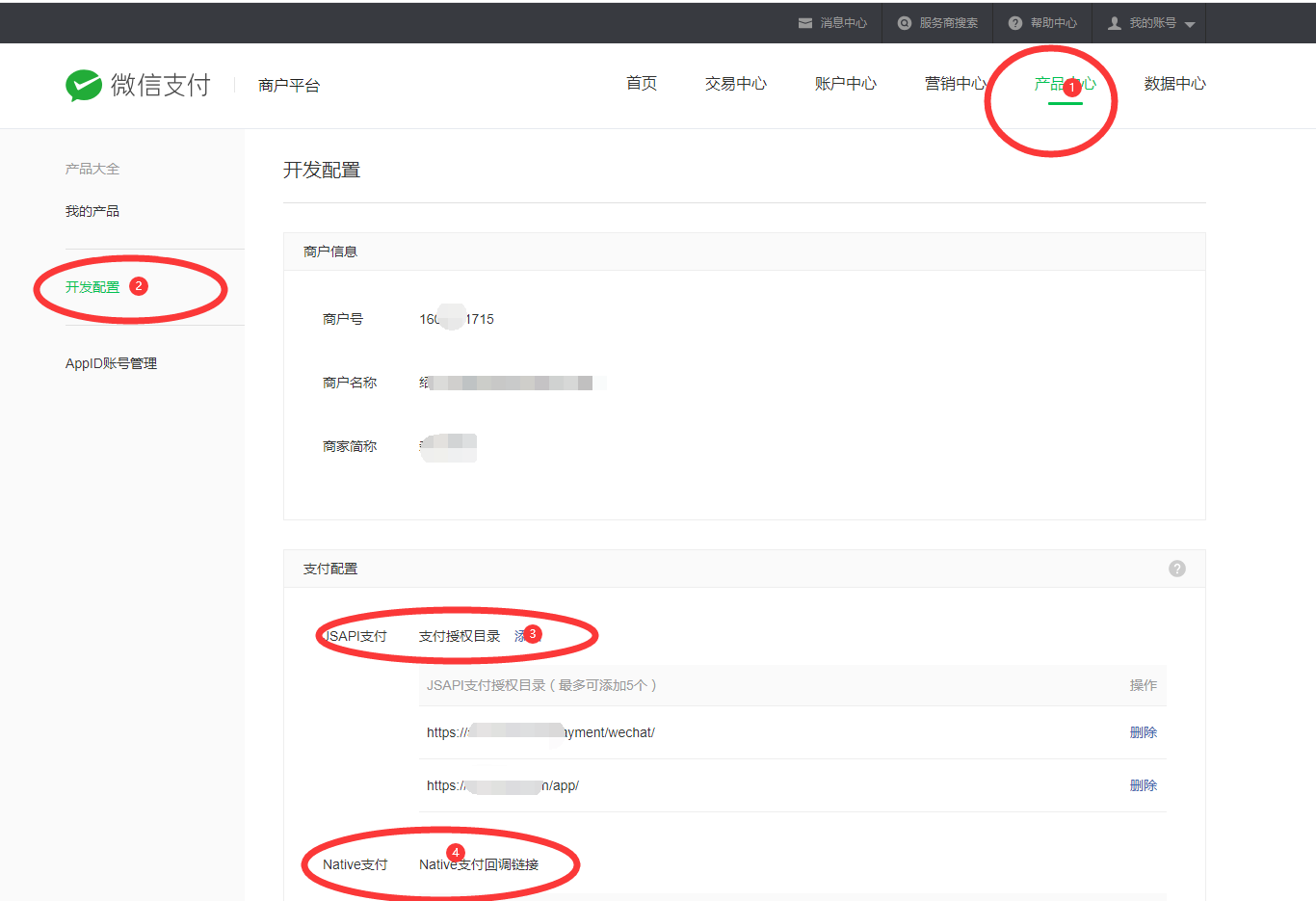Click the /app/ URL row
This screenshot has width=1316, height=901.
click(x=793, y=785)
